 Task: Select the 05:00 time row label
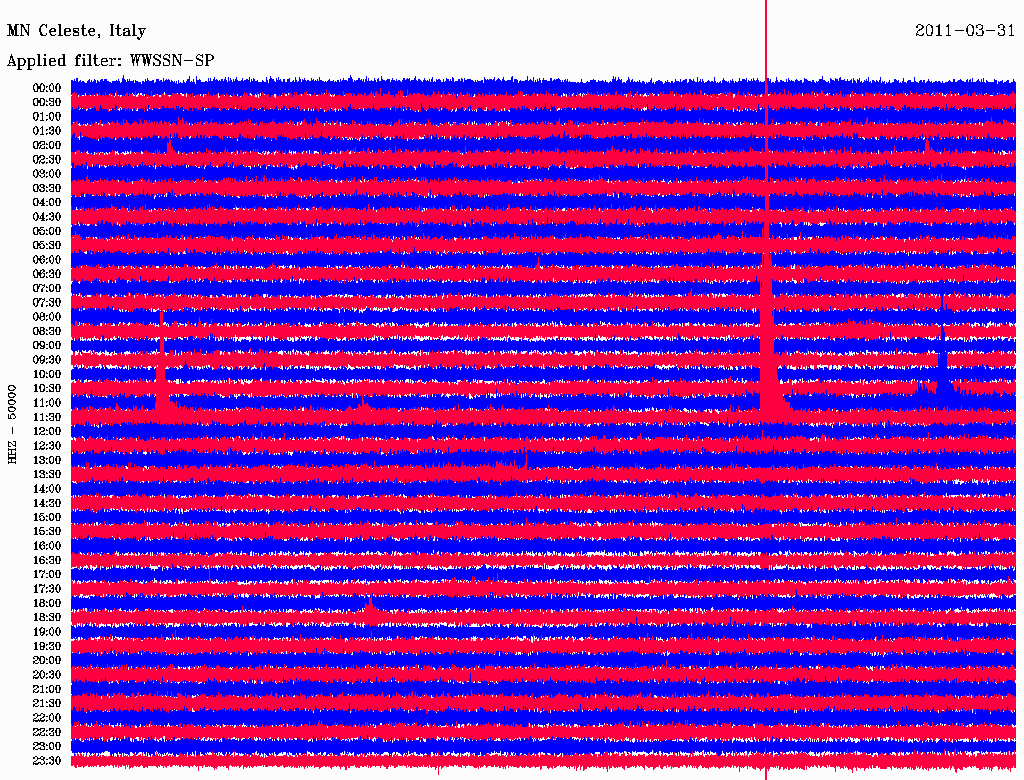pos(47,231)
